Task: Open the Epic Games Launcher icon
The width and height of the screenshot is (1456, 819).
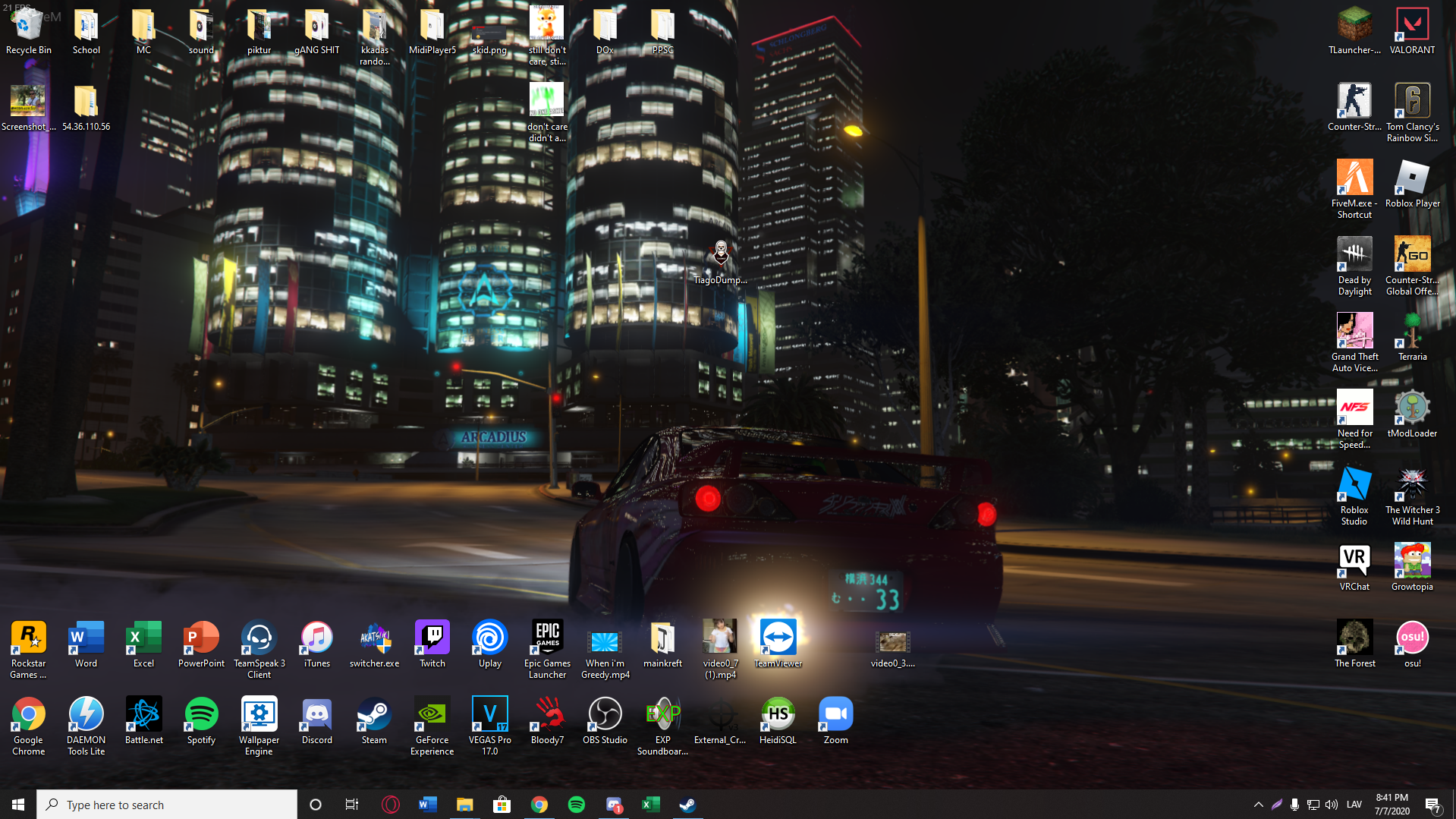Action: [x=548, y=650]
